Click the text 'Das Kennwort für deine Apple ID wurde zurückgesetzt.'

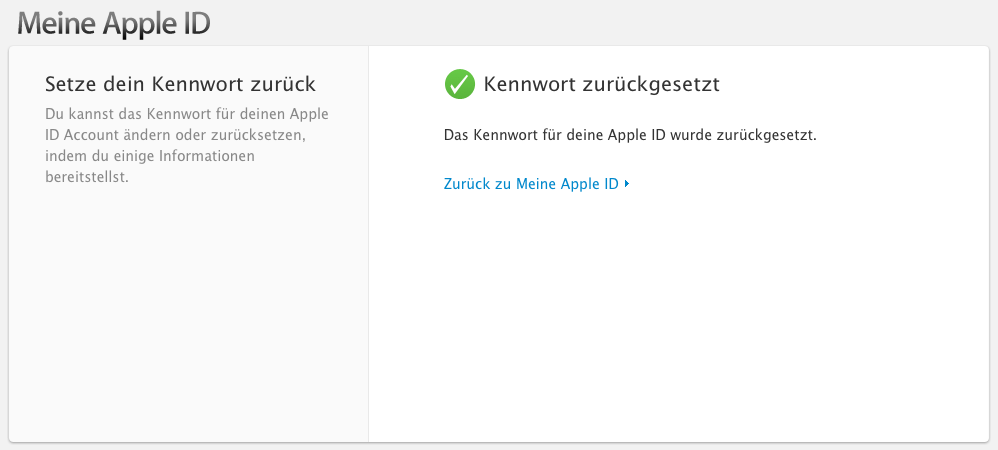(629, 136)
